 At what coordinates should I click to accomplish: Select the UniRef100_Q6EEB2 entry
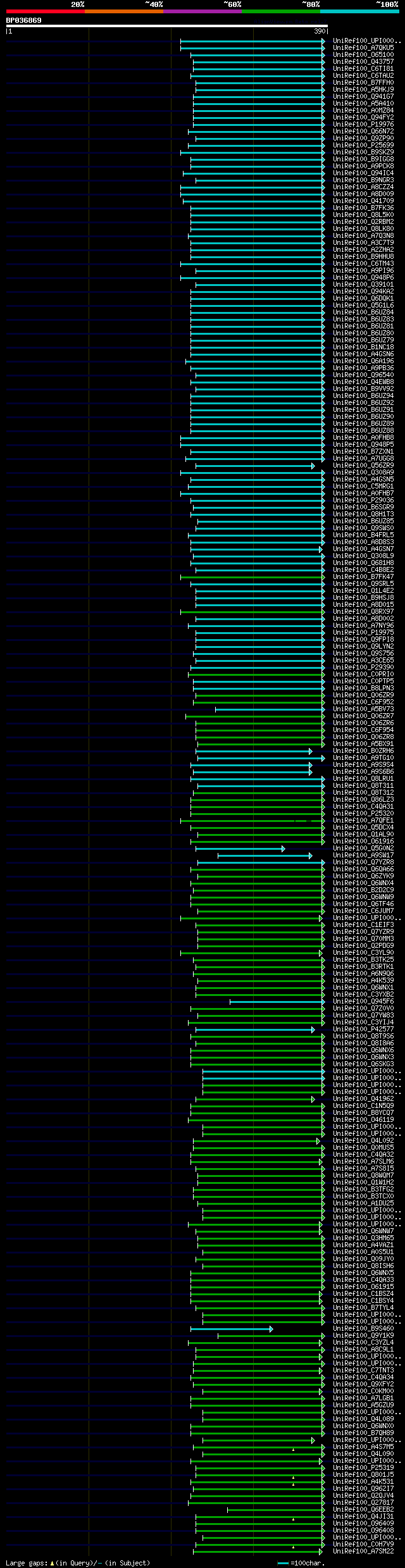click(x=363, y=1509)
